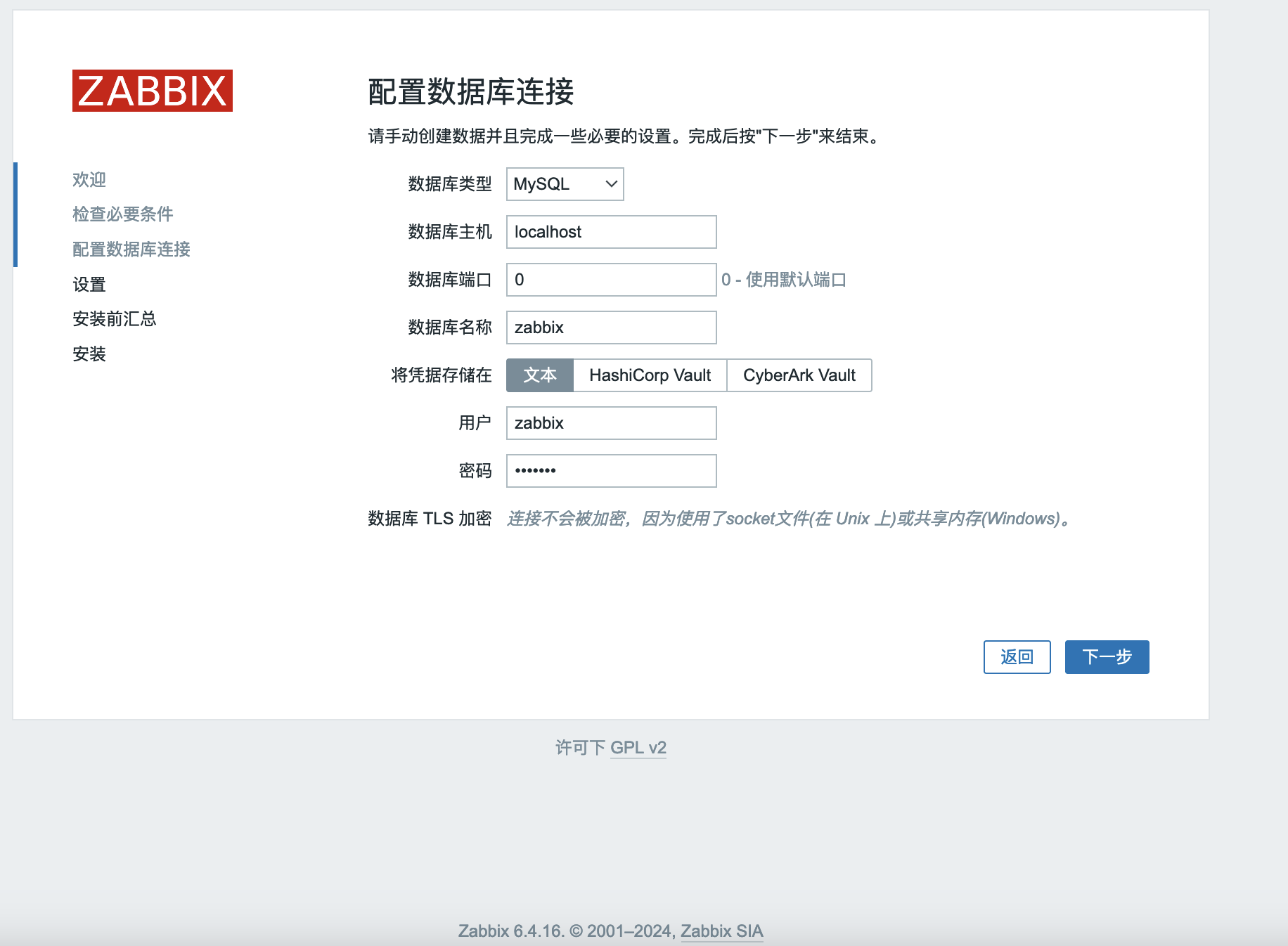The image size is (1288, 946).
Task: Click the 密码 password field
Action: (x=612, y=471)
